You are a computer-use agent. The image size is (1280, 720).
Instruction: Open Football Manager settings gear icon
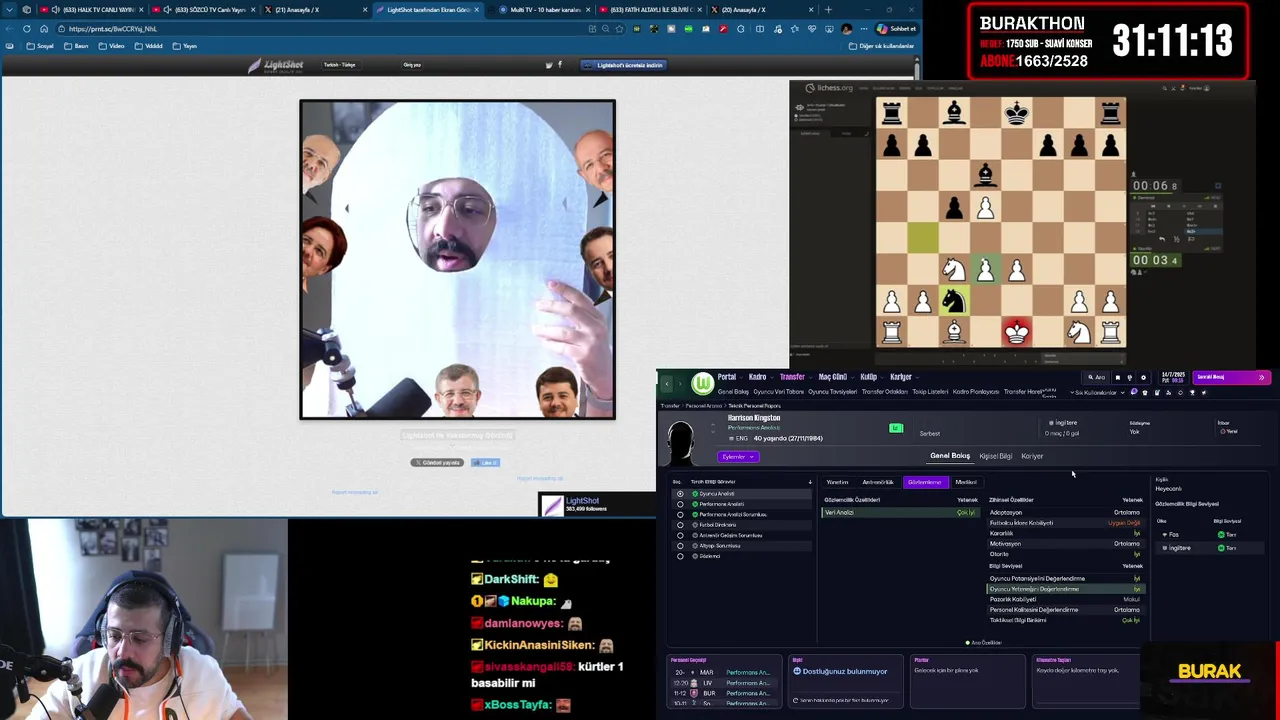1144,377
